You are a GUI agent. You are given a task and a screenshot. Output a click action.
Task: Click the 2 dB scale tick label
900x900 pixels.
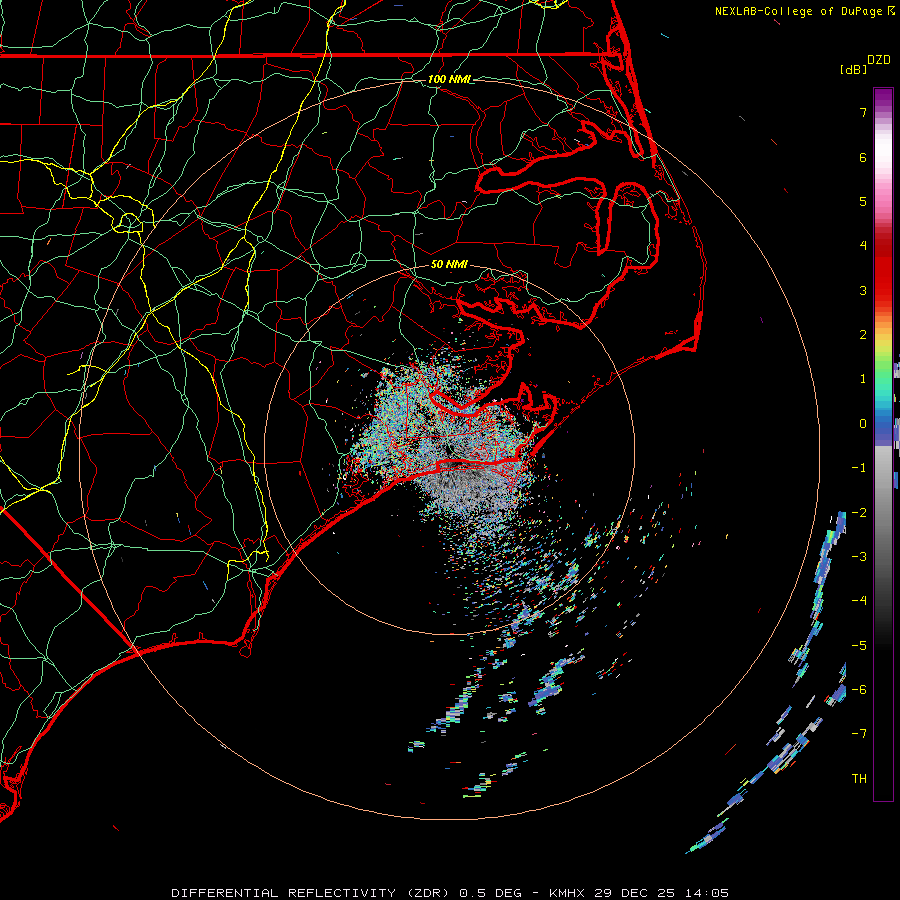863,335
